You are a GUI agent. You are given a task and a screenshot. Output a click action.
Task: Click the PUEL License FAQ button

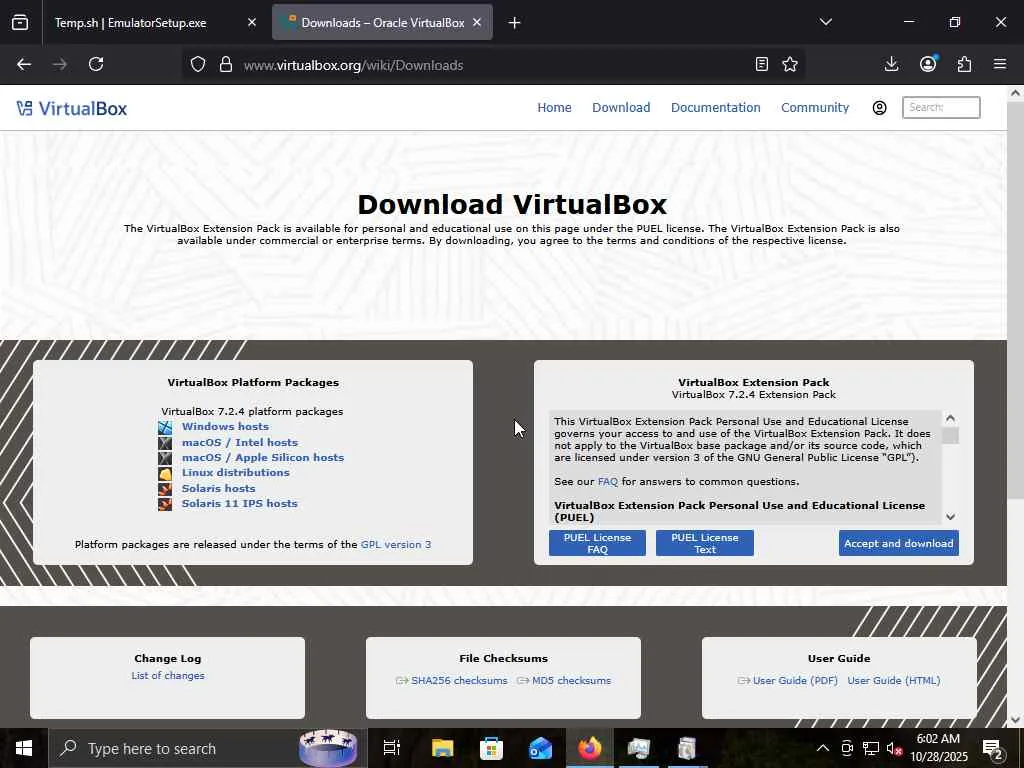[x=598, y=543]
